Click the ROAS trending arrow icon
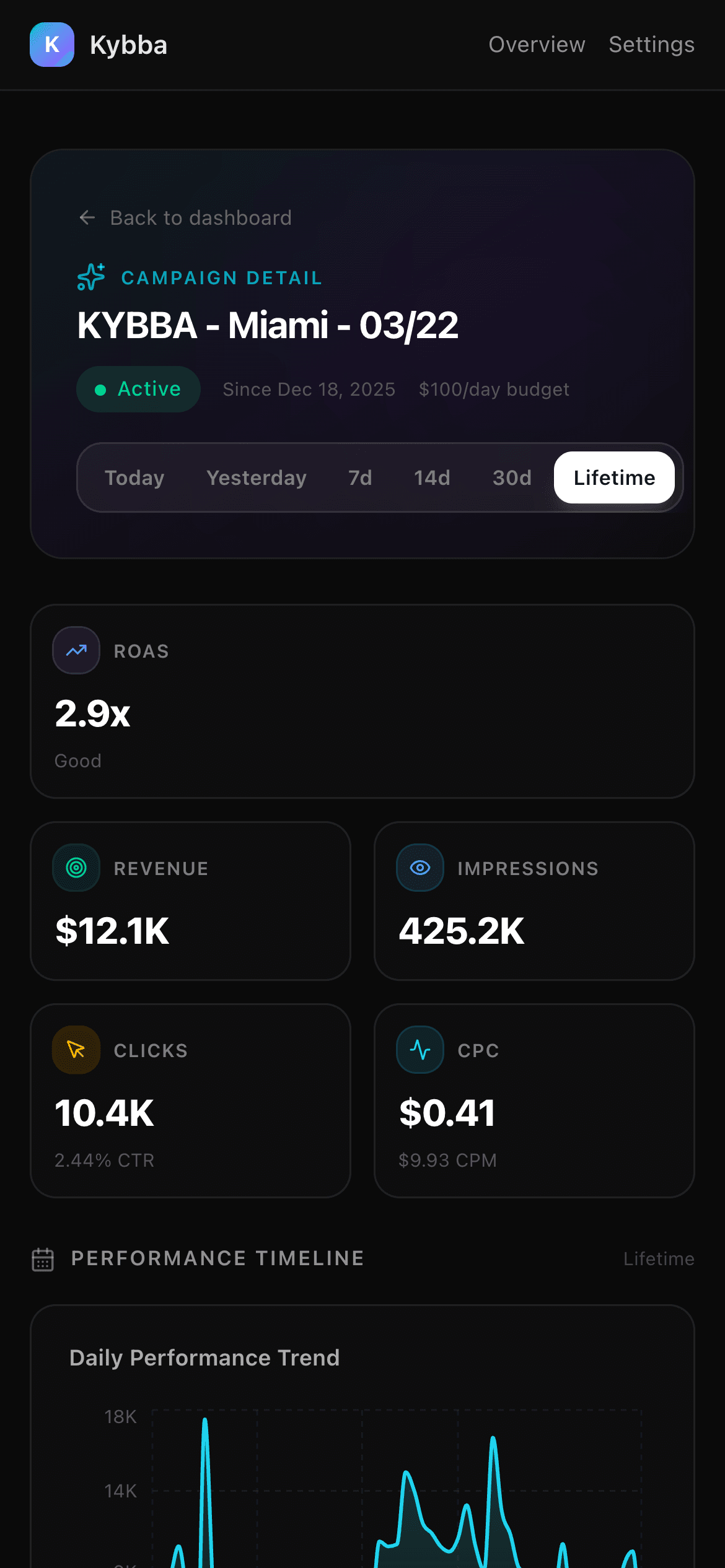Viewport: 725px width, 1568px height. tap(76, 650)
